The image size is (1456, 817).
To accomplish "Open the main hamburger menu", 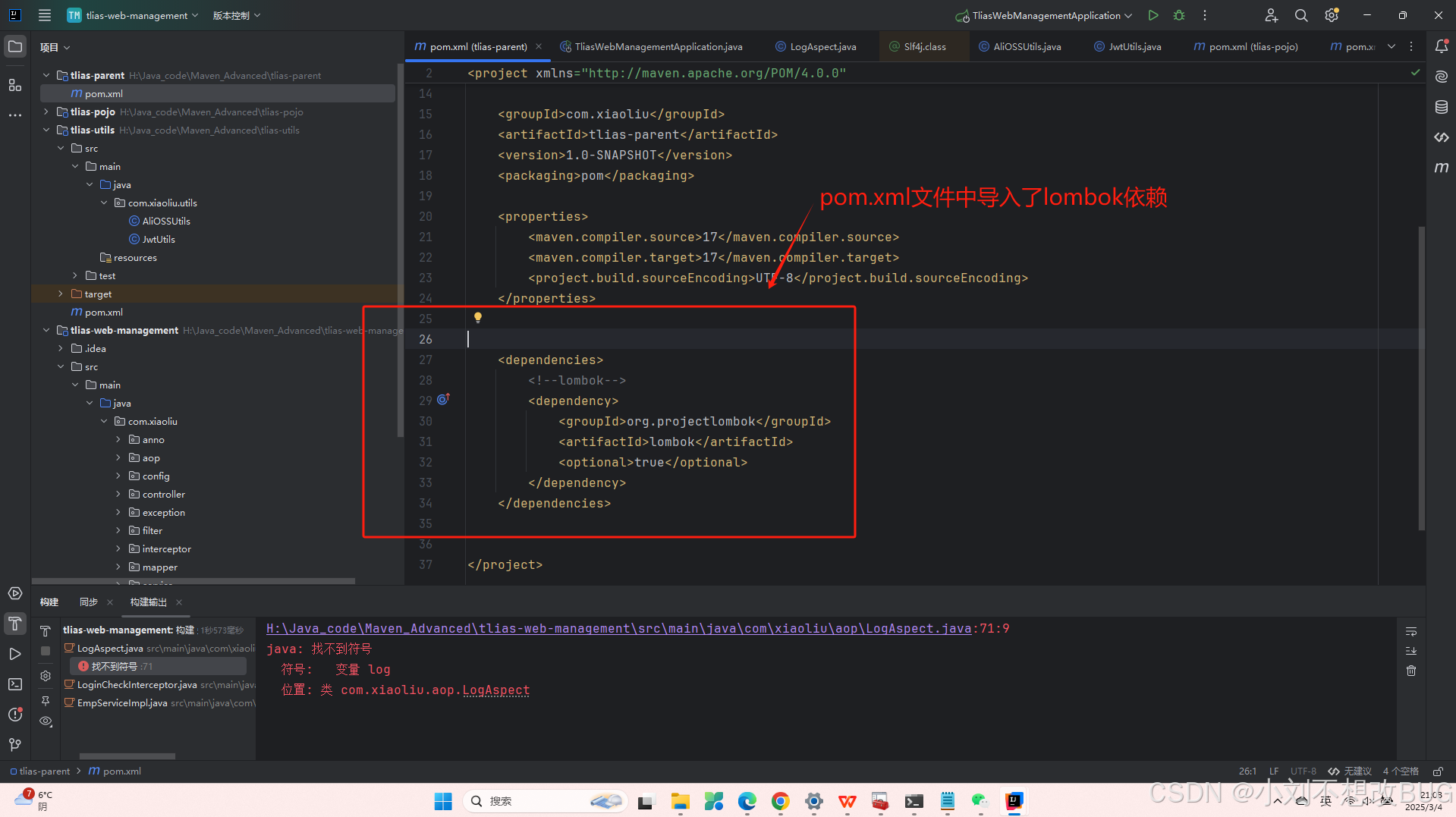I will click(x=44, y=15).
